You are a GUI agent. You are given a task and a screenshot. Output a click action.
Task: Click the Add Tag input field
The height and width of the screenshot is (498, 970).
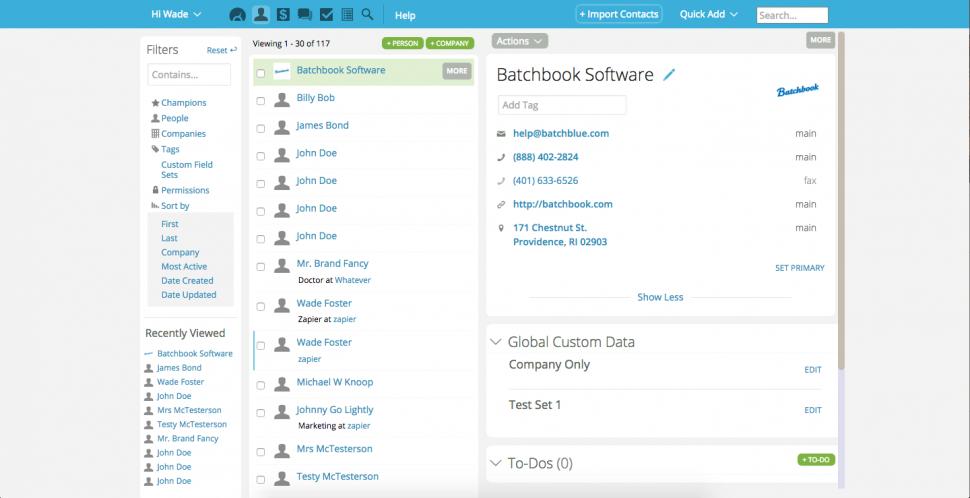562,105
